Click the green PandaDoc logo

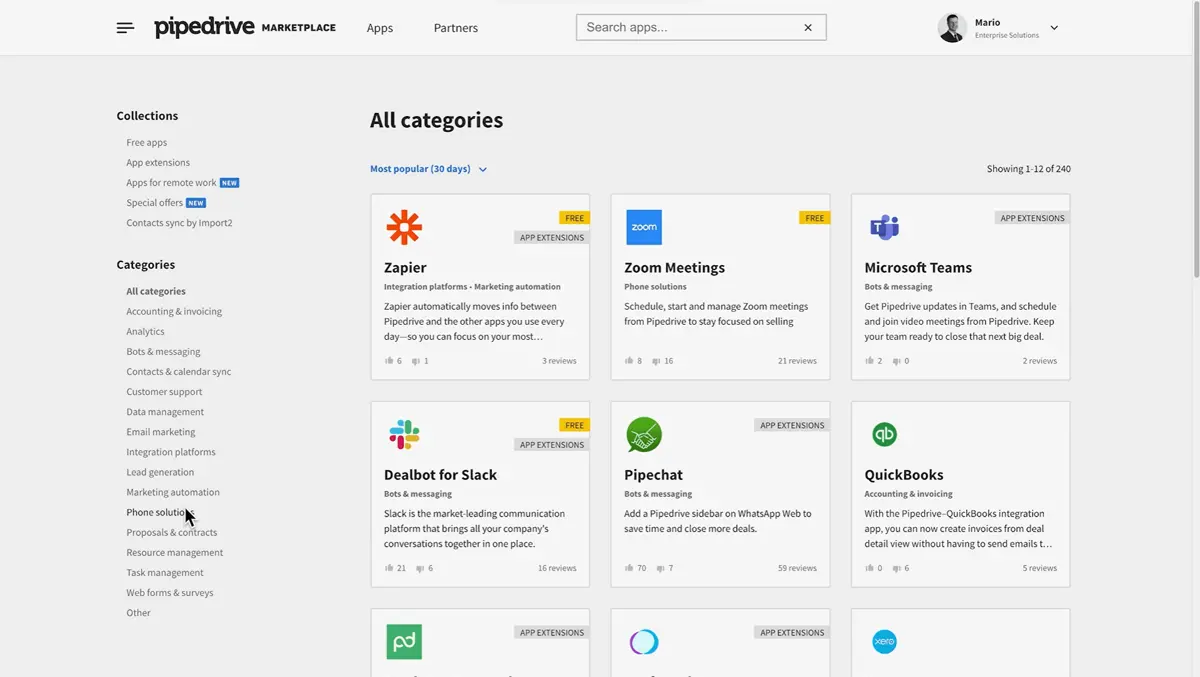pos(404,642)
